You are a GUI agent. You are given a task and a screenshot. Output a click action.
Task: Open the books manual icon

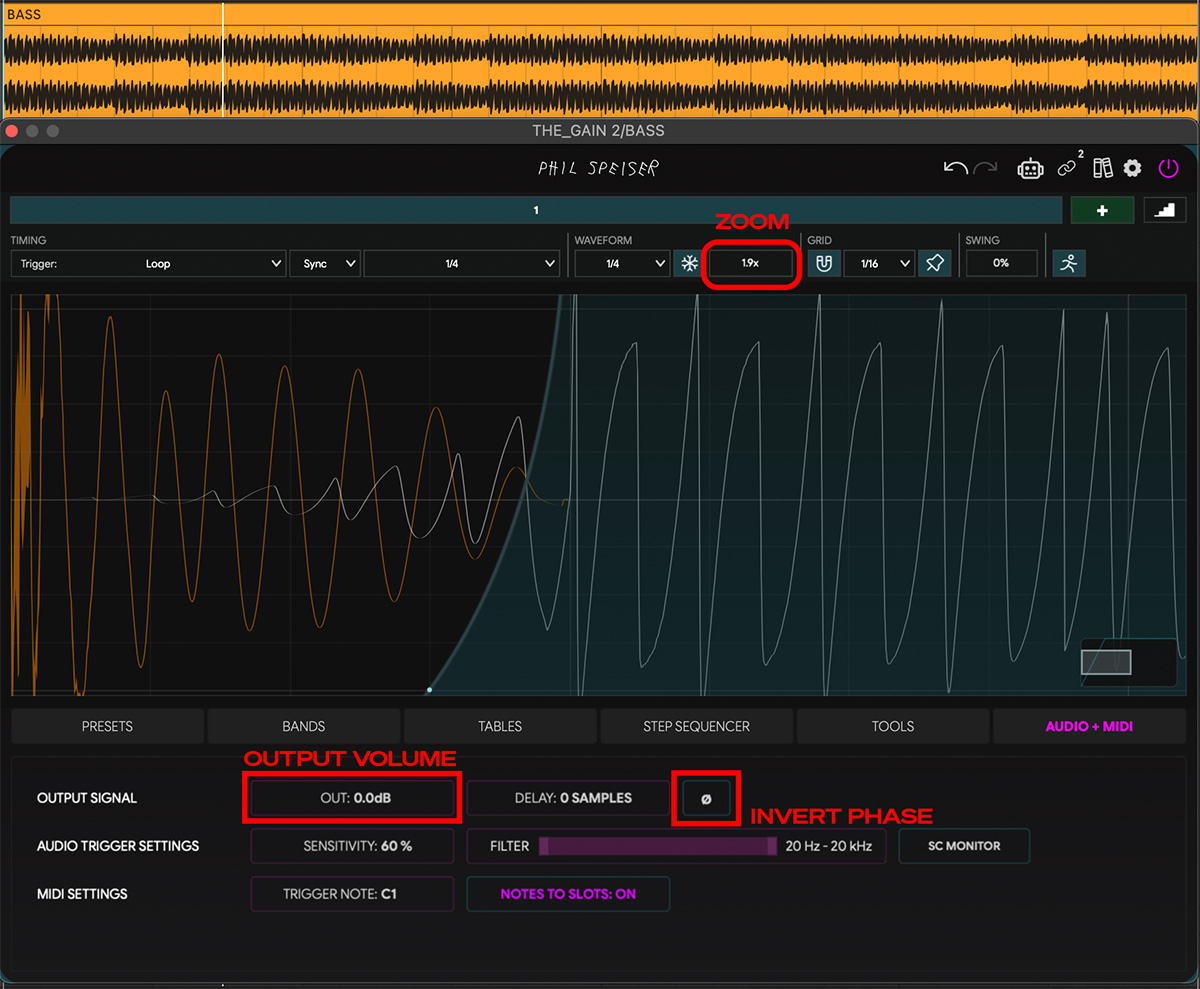pos(1102,168)
